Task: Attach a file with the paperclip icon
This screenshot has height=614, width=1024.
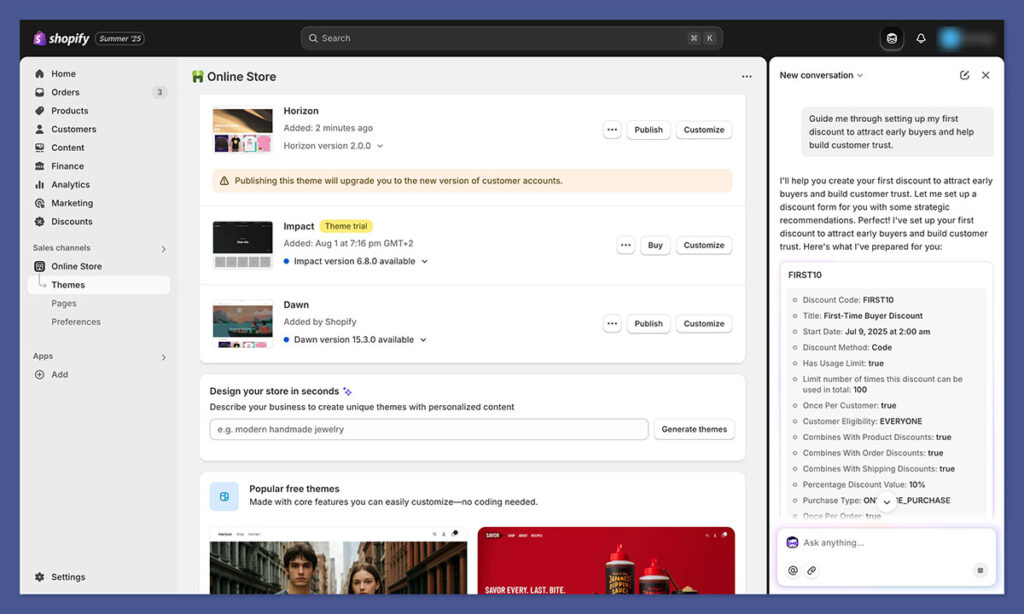Action: 812,570
